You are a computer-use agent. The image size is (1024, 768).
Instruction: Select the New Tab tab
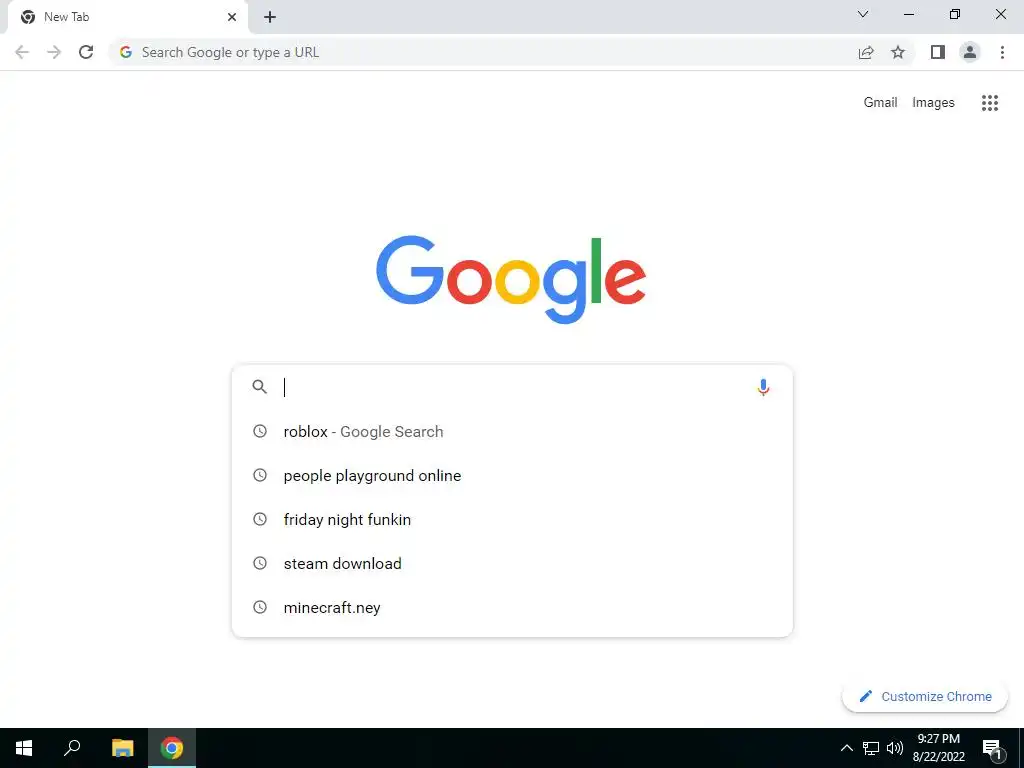click(124, 18)
